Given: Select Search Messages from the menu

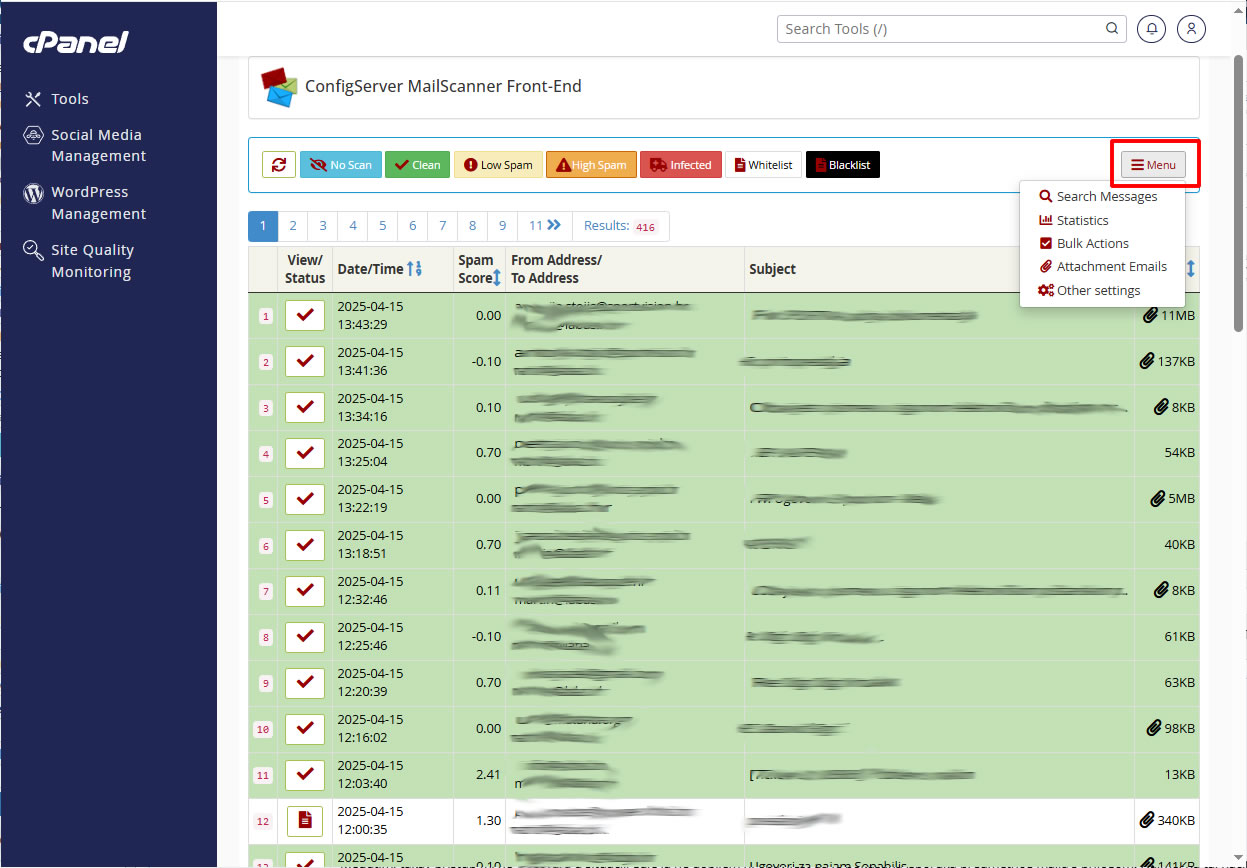Looking at the screenshot, I should tap(1098, 197).
